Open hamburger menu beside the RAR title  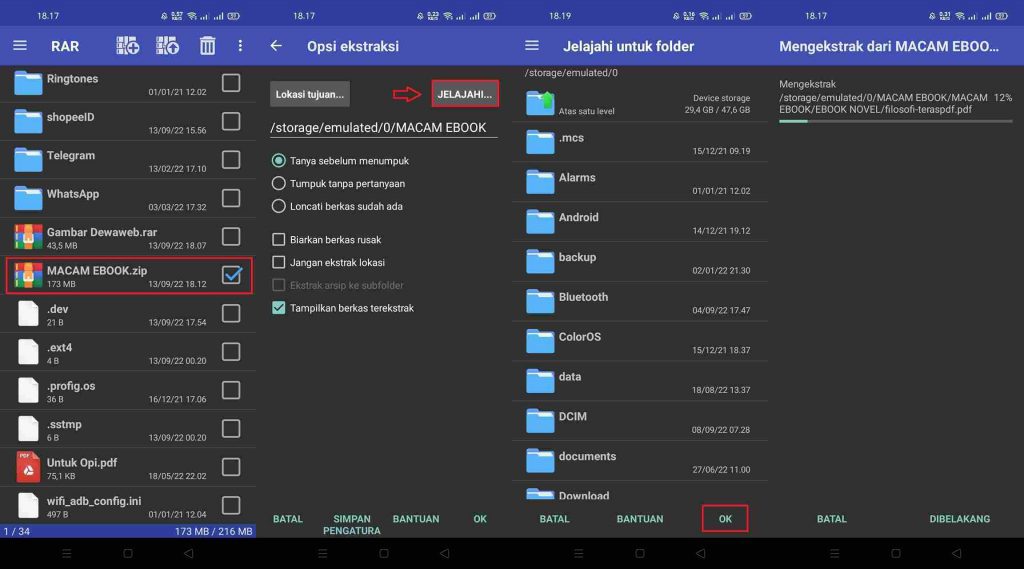20,46
